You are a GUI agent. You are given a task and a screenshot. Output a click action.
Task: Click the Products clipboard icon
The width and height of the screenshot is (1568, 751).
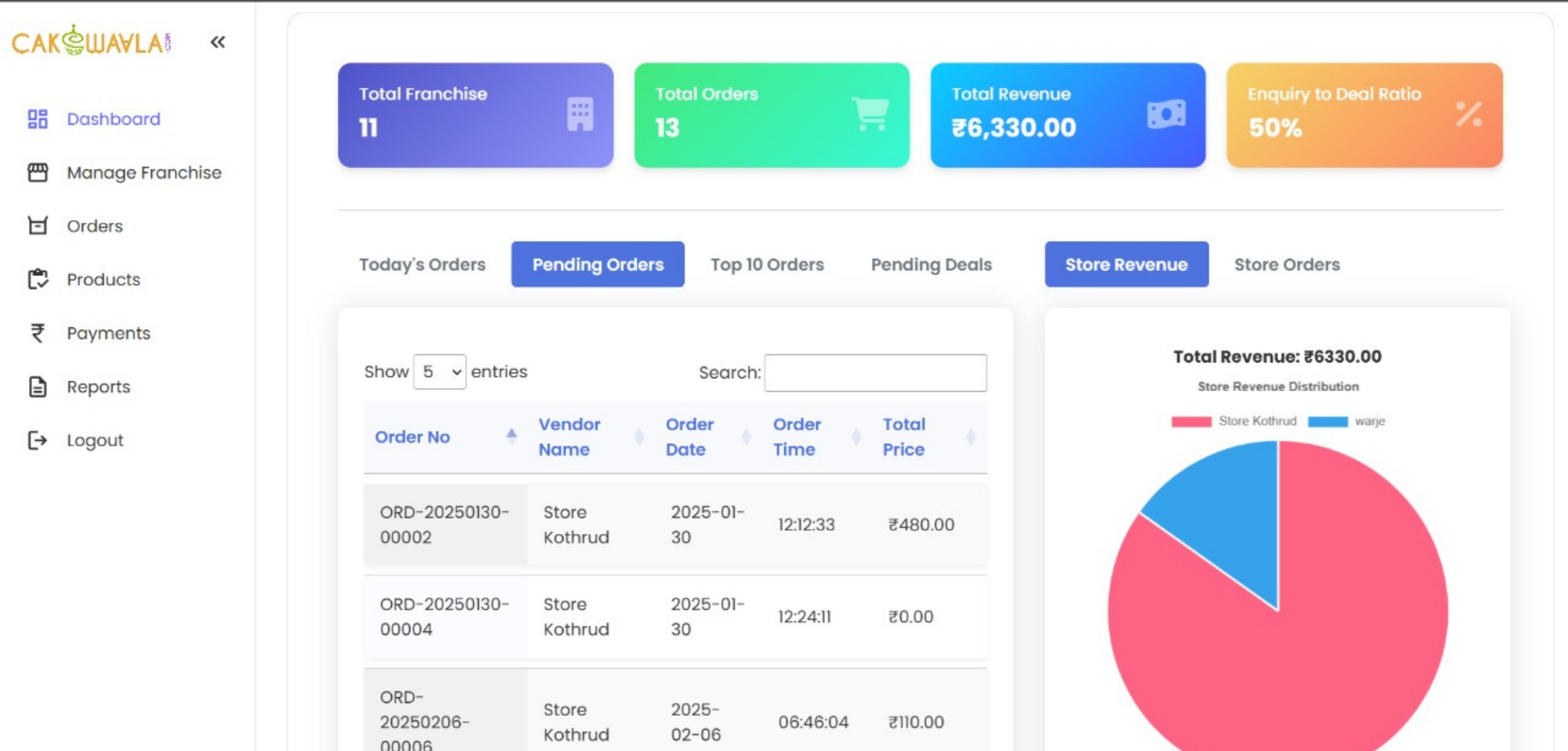tap(38, 279)
